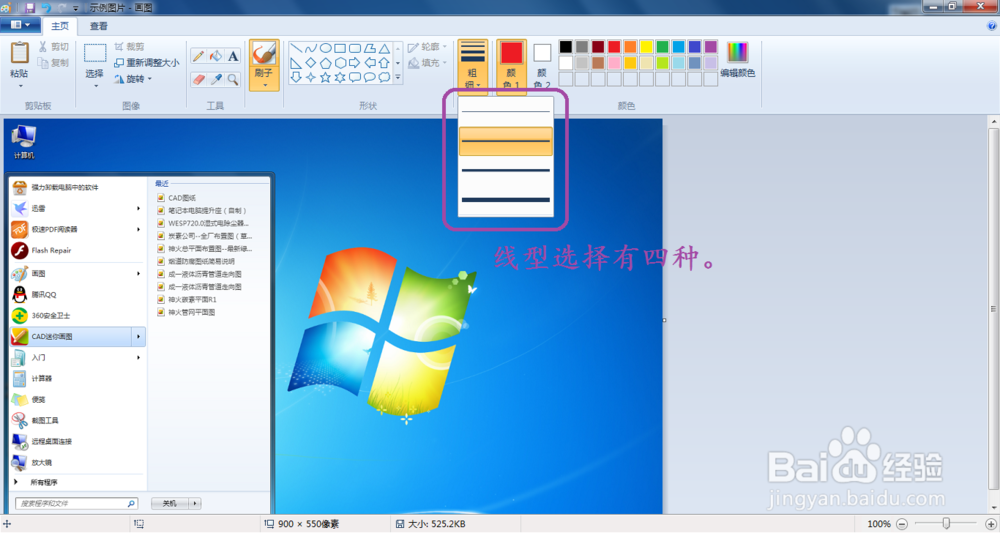Screen dimensions: 1000x533
Task: Choose the Right triangle shape
Action: (x=296, y=63)
